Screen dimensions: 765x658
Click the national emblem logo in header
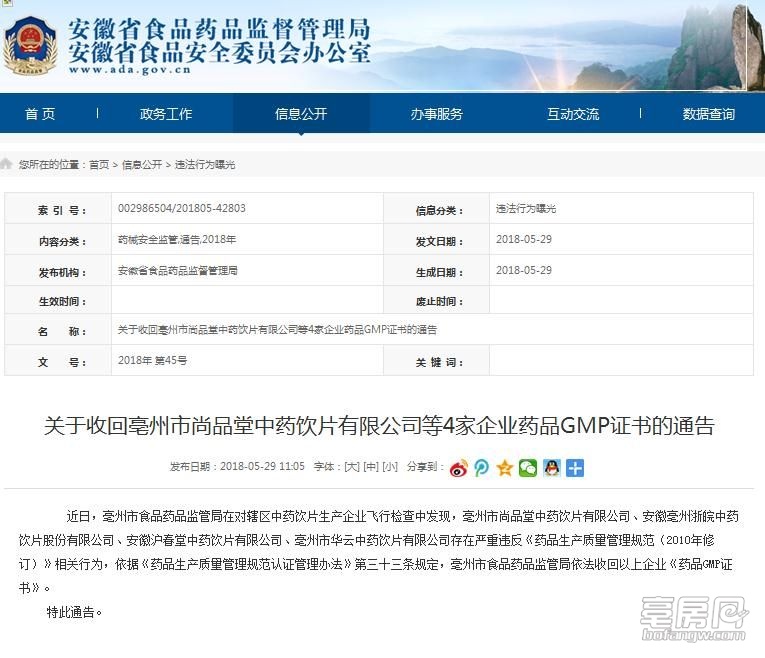30,45
